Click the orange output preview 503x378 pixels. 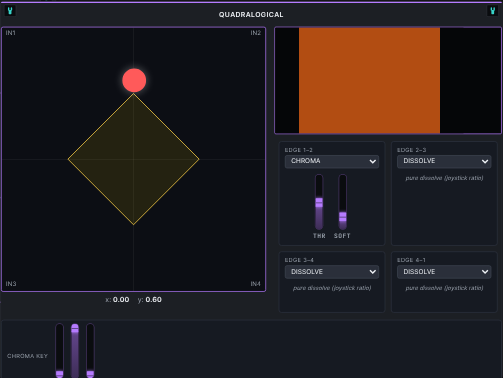click(369, 80)
